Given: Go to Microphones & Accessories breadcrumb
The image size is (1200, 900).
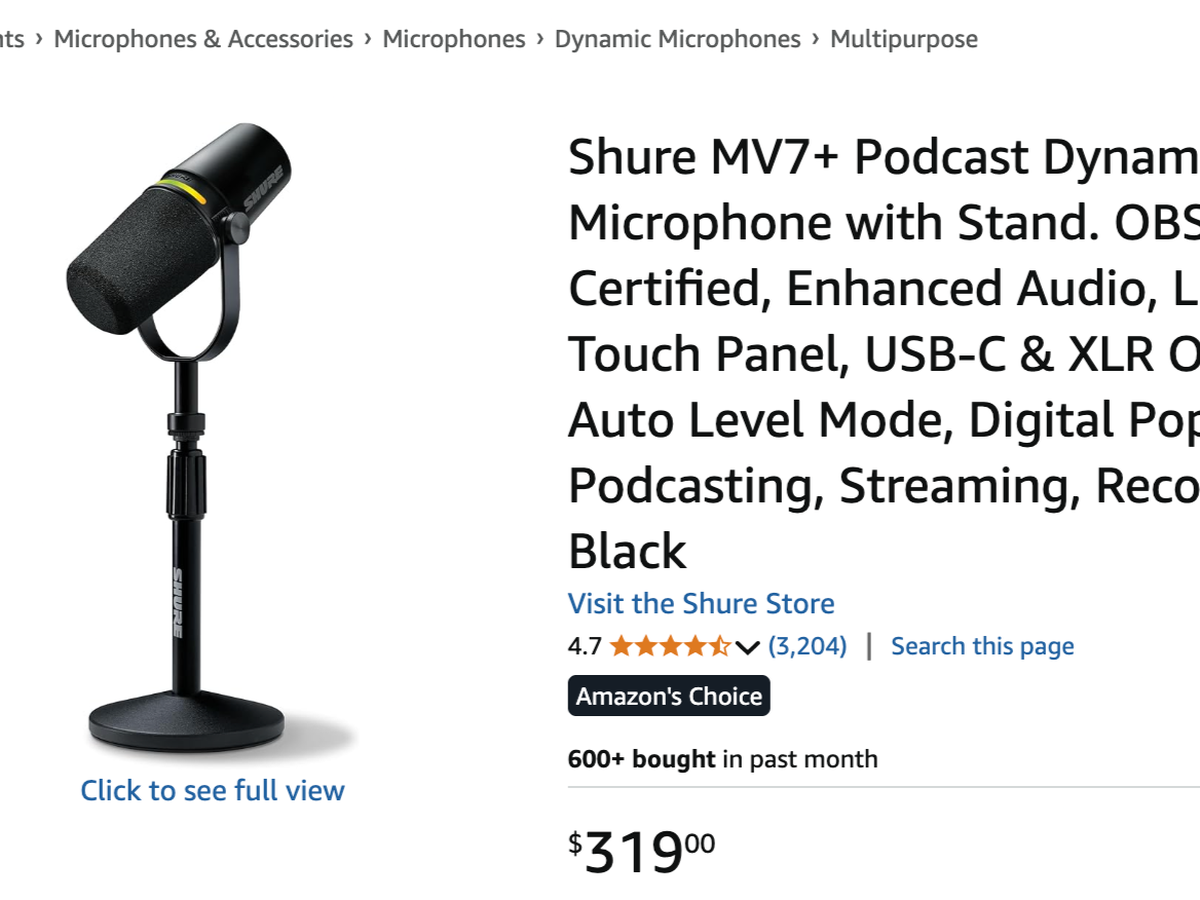Looking at the screenshot, I should [x=203, y=39].
